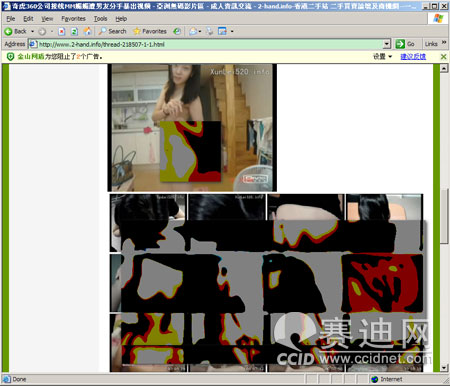This screenshot has height=386, width=450.
Task: Click the Mail envelope icon
Action: click(x=193, y=31)
